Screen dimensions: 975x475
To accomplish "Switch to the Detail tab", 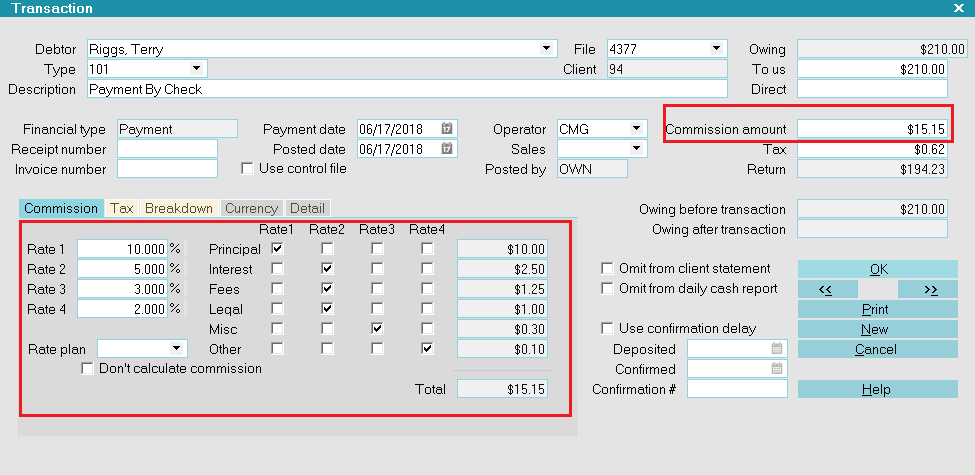I will [x=307, y=208].
